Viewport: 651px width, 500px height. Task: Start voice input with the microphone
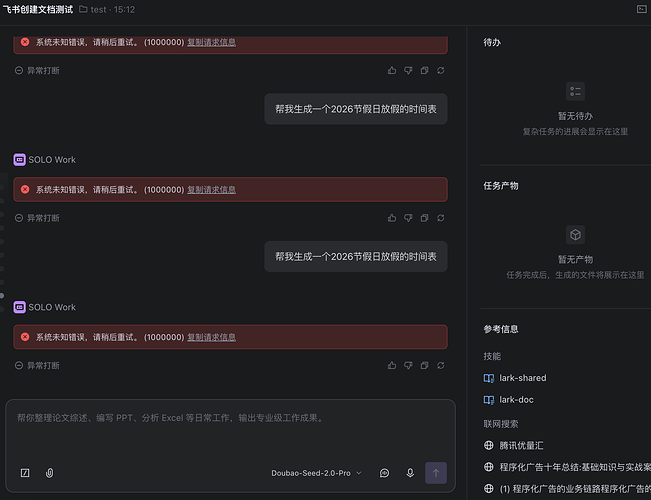click(410, 473)
